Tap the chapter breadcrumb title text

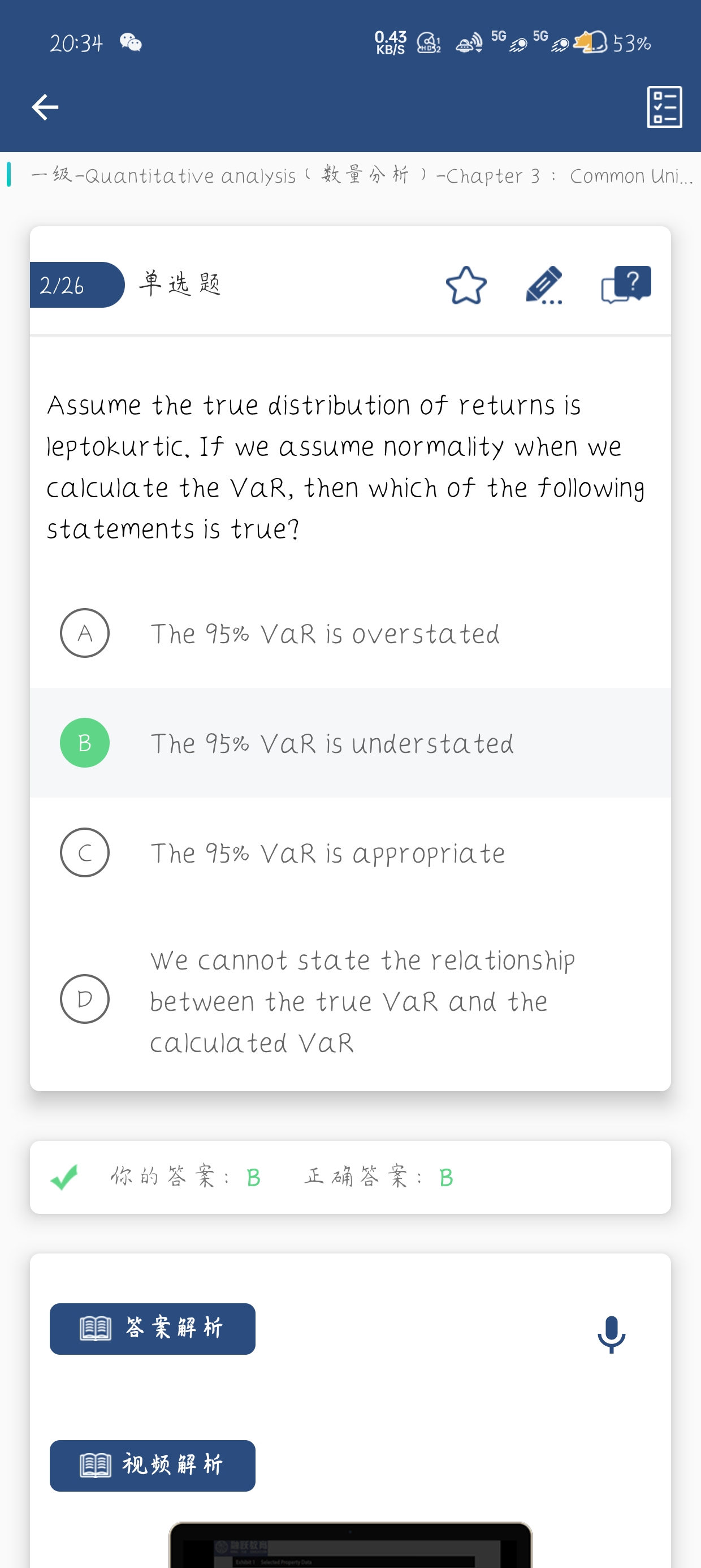[x=361, y=175]
